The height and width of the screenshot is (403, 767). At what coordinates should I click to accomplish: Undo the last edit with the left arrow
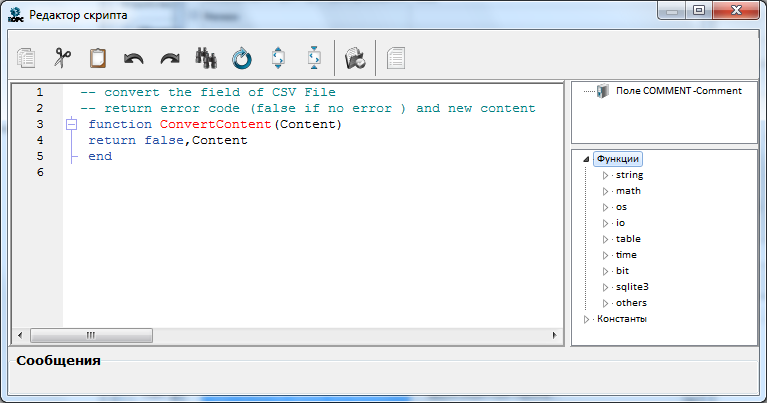click(x=134, y=59)
